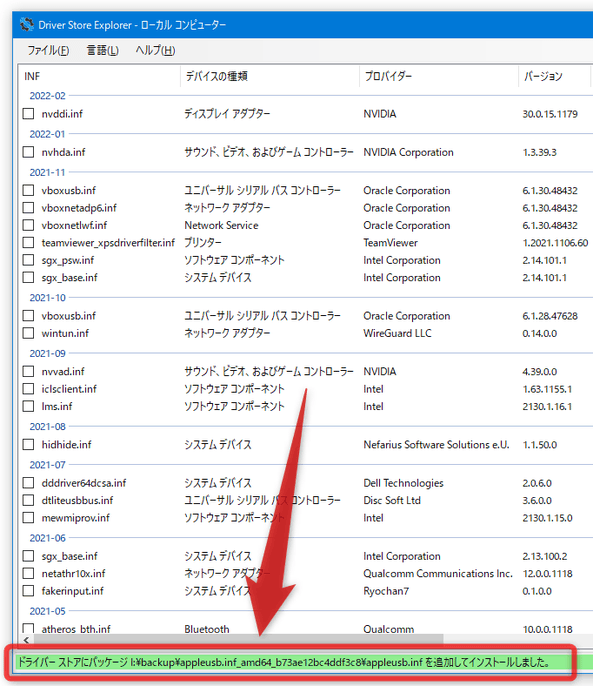This screenshot has width=593, height=686.
Task: Check the teamviewer_xpsdriverfilter.inf checkbox
Action: [x=28, y=242]
